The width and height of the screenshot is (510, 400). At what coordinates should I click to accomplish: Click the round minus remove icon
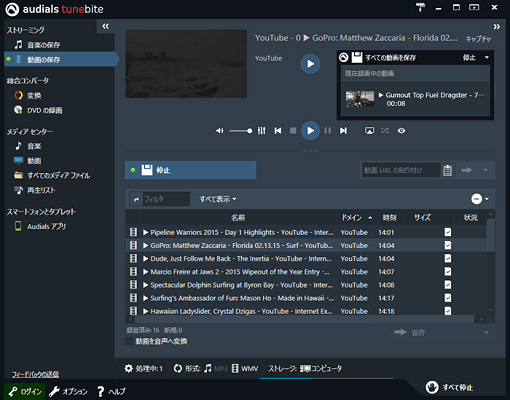(x=476, y=199)
